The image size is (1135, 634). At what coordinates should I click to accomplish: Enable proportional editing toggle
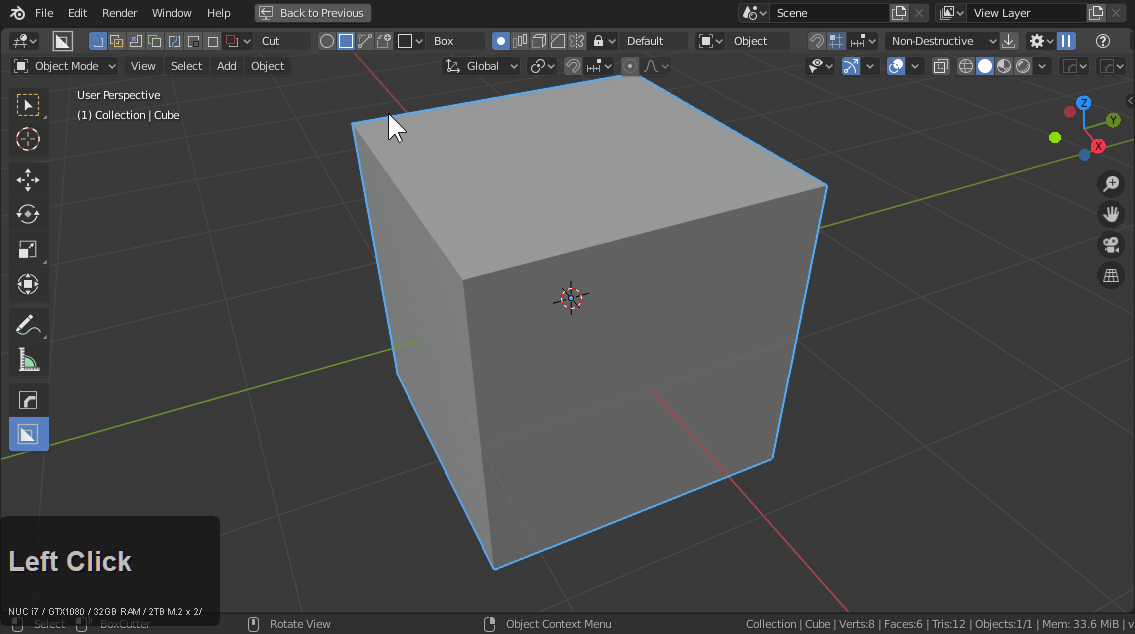pyautogui.click(x=629, y=66)
